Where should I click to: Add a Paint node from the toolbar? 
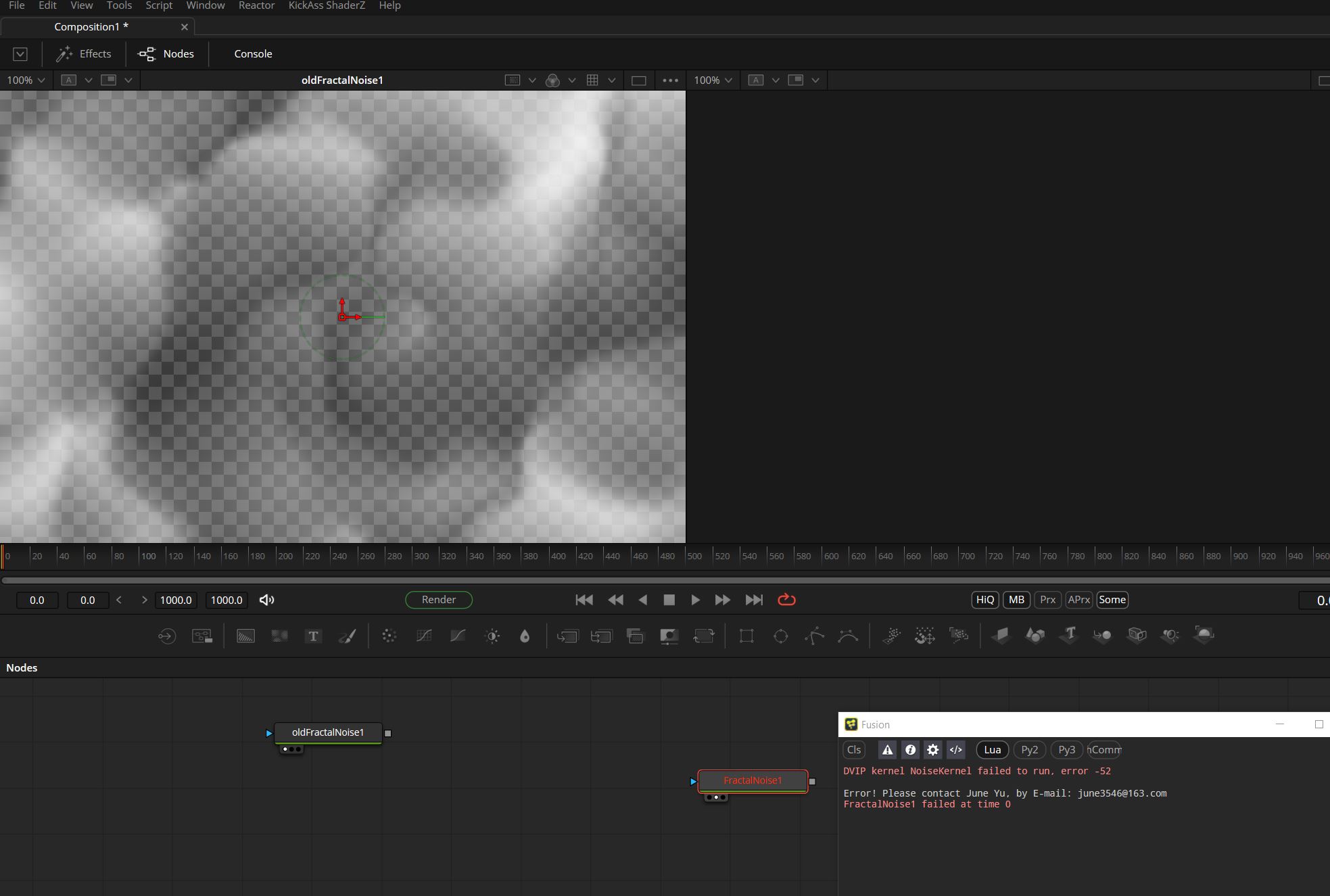(347, 636)
